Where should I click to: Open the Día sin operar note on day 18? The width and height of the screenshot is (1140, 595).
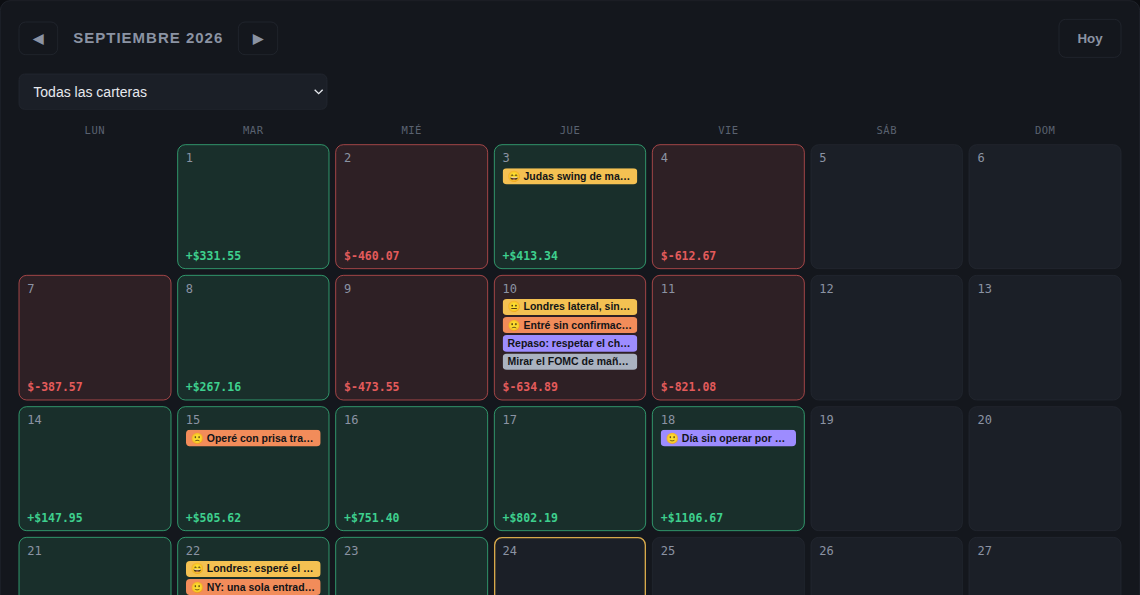(728, 438)
